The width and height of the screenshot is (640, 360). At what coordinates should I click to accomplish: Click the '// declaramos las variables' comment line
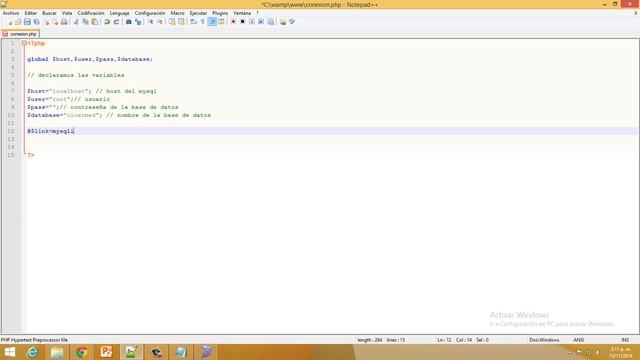coord(76,75)
